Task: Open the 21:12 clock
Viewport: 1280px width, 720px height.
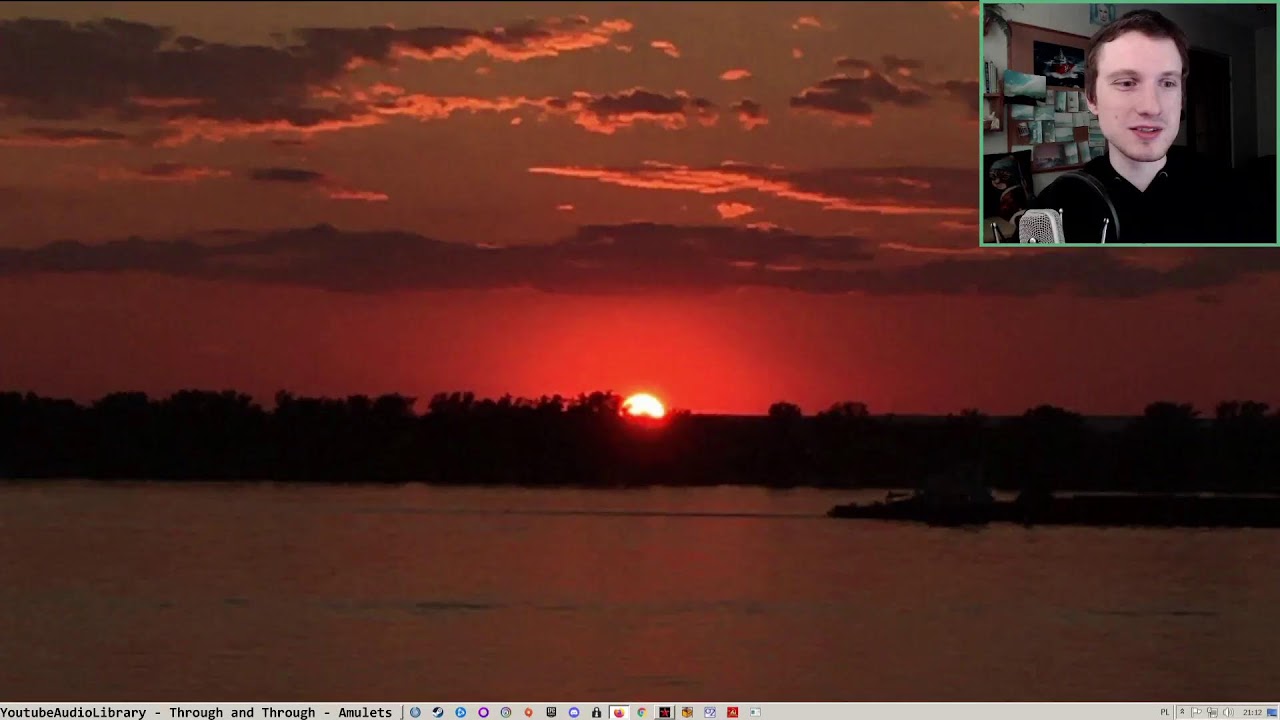Action: [x=1252, y=712]
